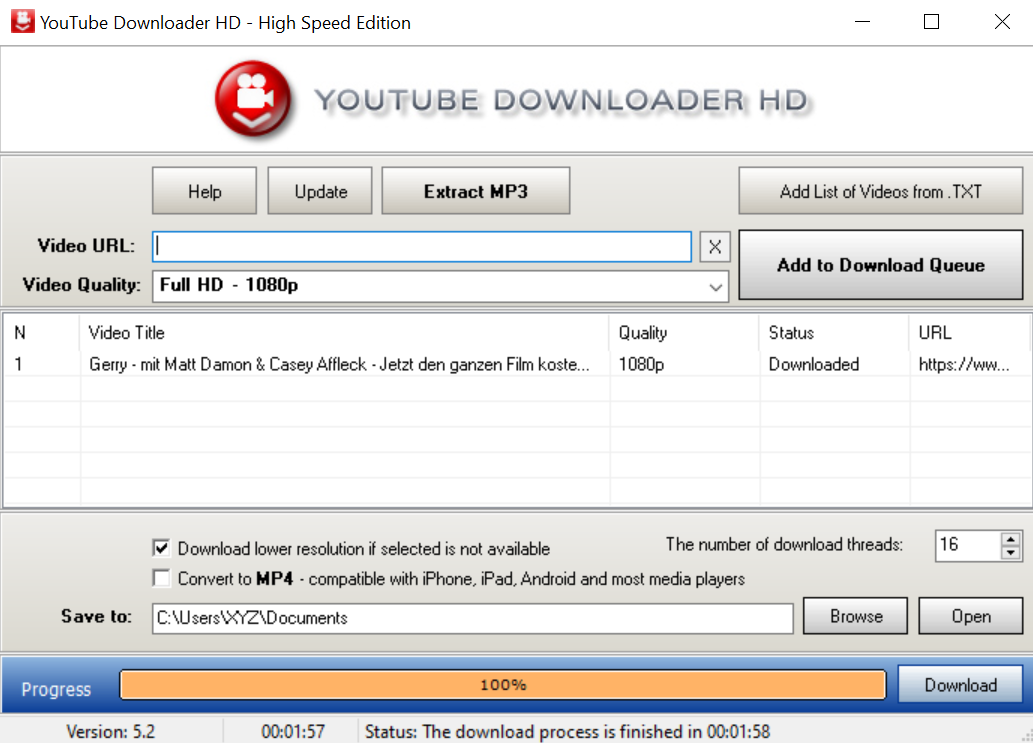Viewport: 1033px width, 743px height.
Task: Click the Version: 5.2 status bar text
Action: click(x=111, y=732)
